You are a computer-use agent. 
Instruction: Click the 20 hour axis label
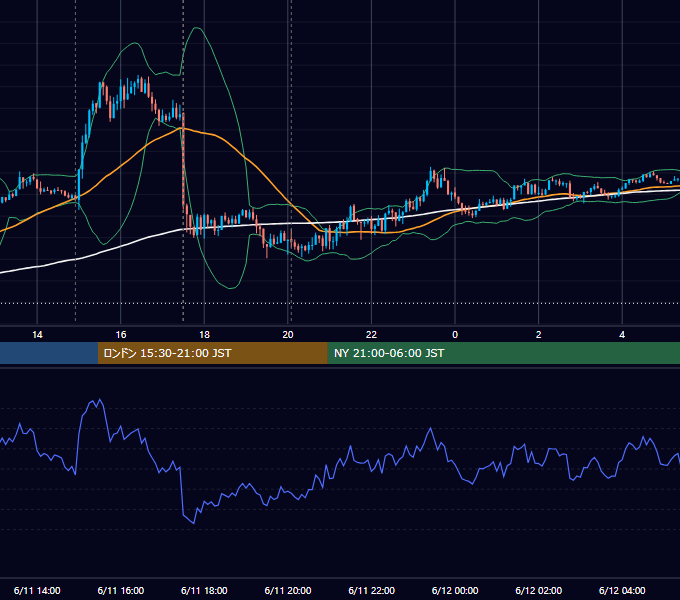288,335
